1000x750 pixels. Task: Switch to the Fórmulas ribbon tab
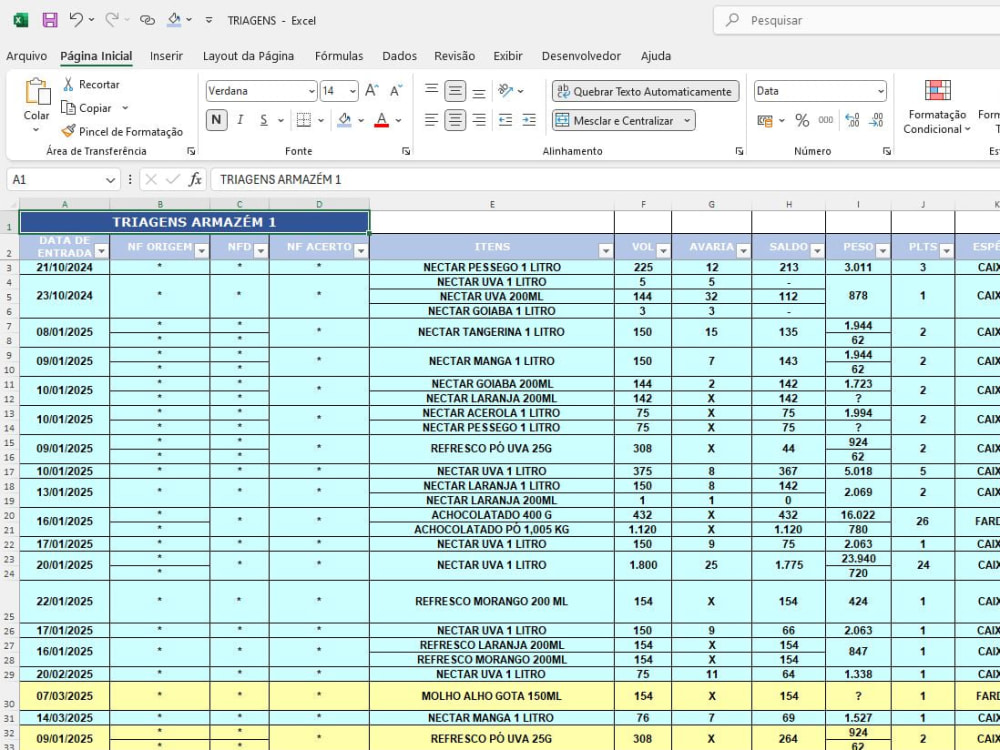339,56
